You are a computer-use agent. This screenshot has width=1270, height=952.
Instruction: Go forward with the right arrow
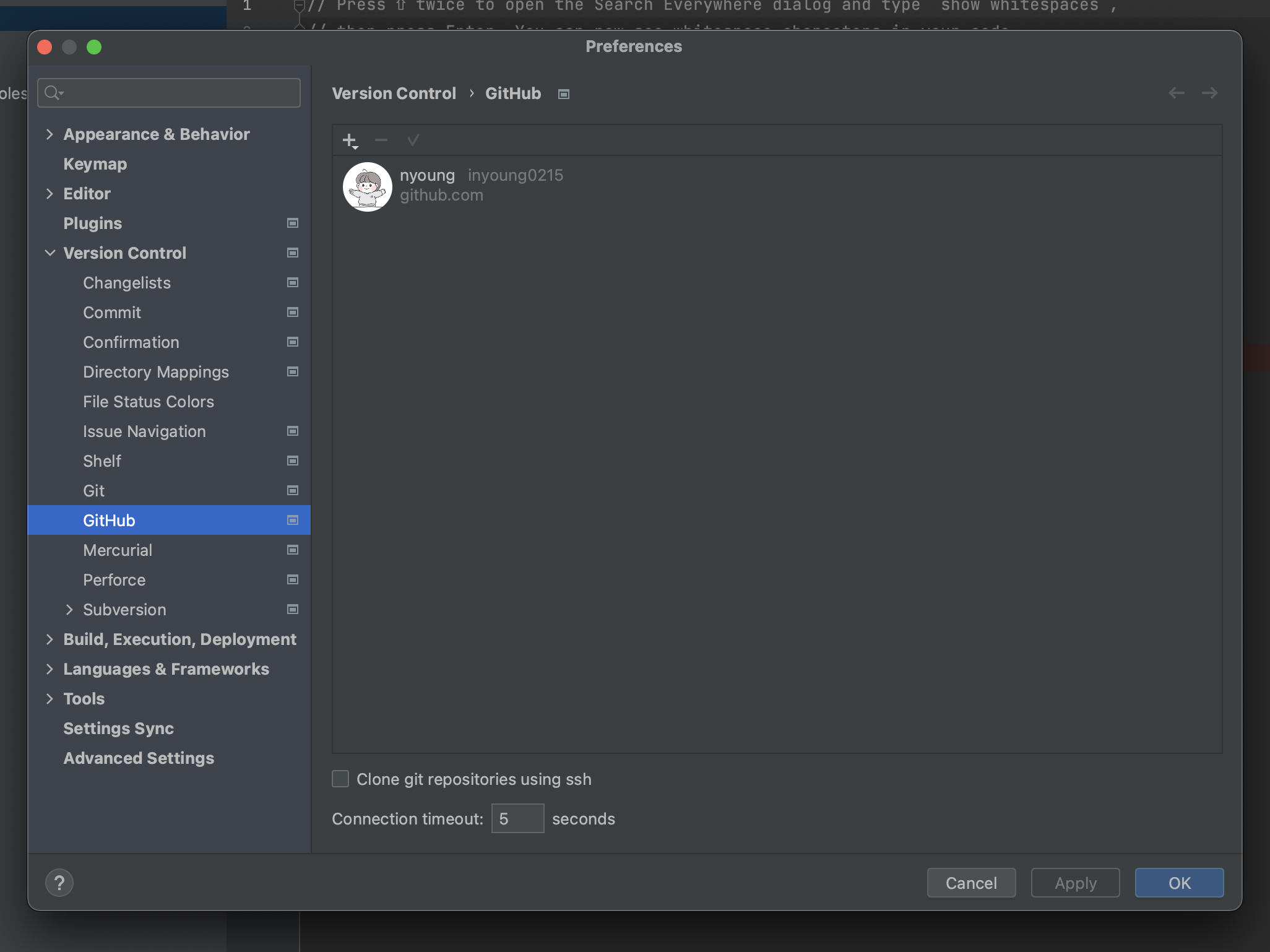tap(1210, 93)
